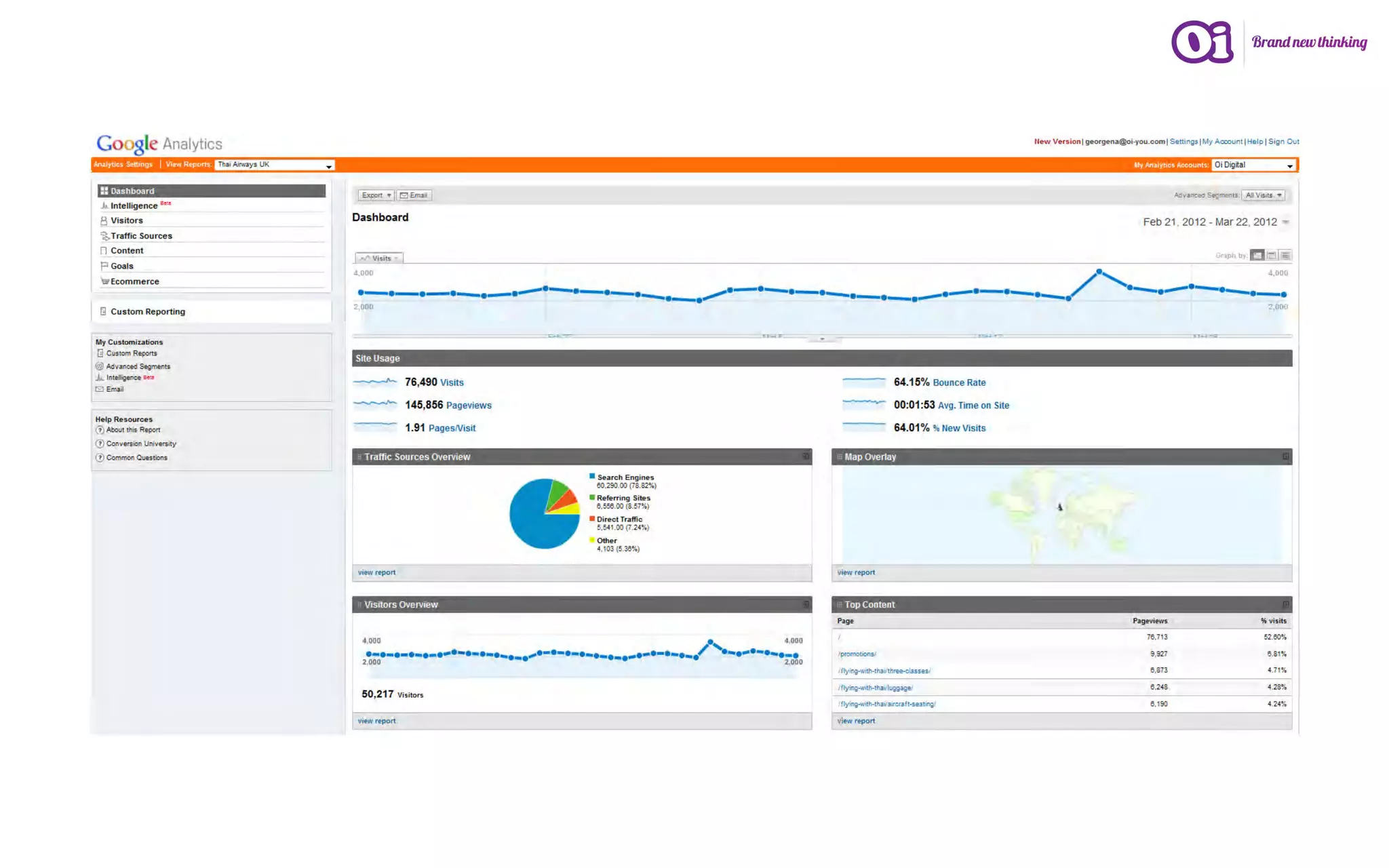Click the Export button
This screenshot has width=1389, height=868.
pyautogui.click(x=375, y=195)
